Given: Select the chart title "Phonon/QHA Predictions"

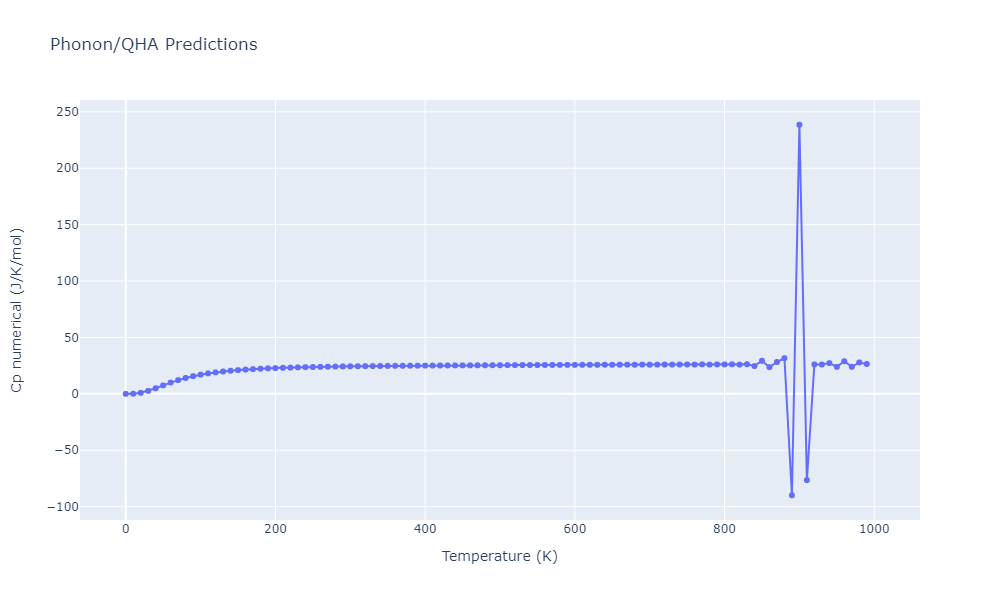Looking at the screenshot, I should (153, 45).
